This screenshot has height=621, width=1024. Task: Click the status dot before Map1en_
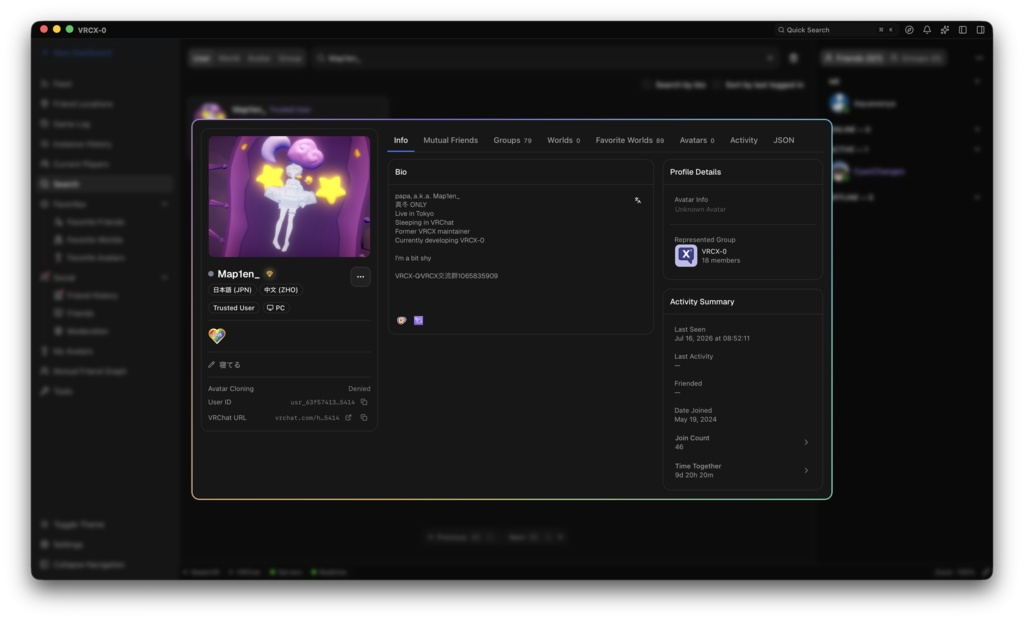(210, 274)
